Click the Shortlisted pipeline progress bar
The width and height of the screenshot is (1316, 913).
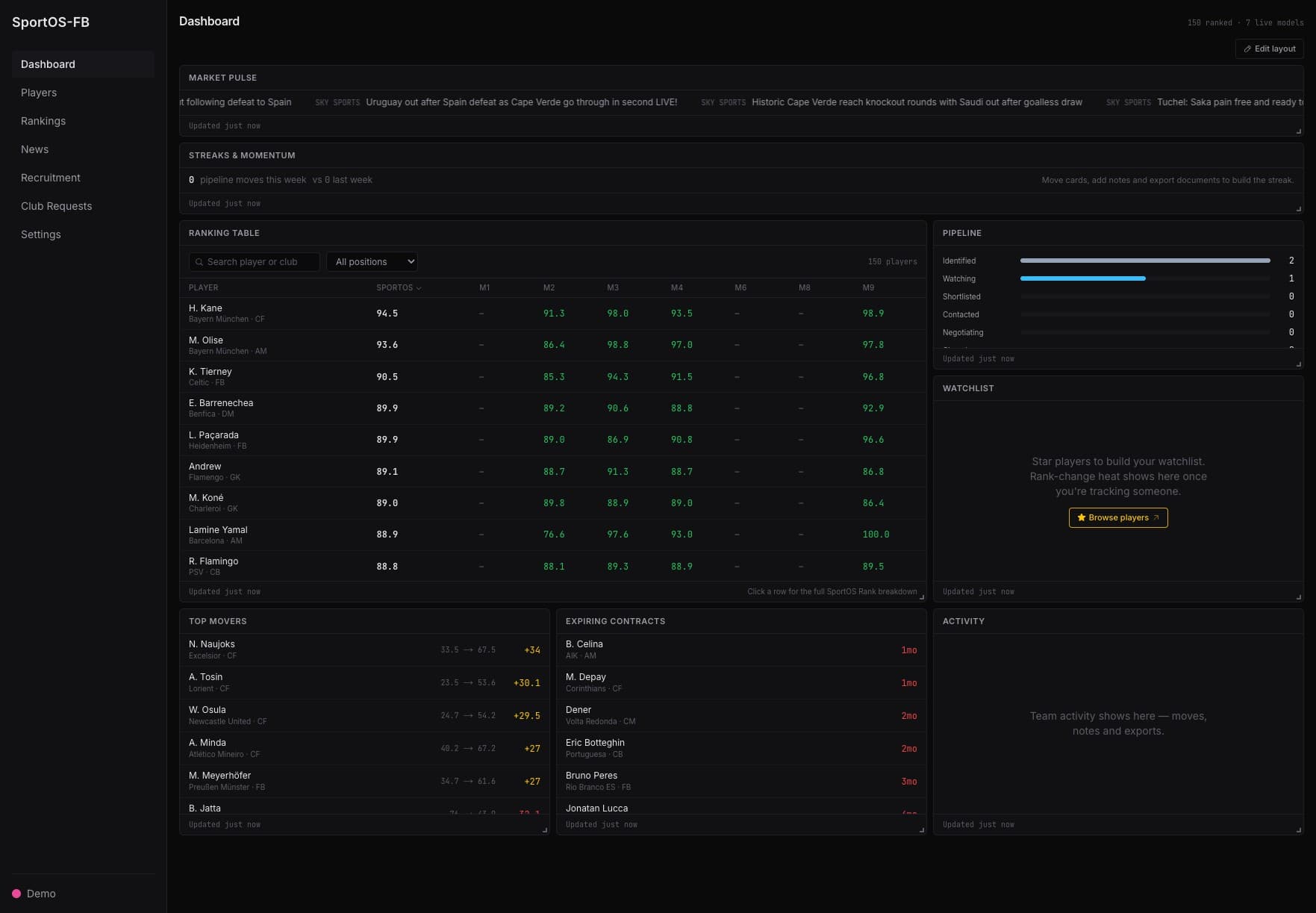(1145, 296)
